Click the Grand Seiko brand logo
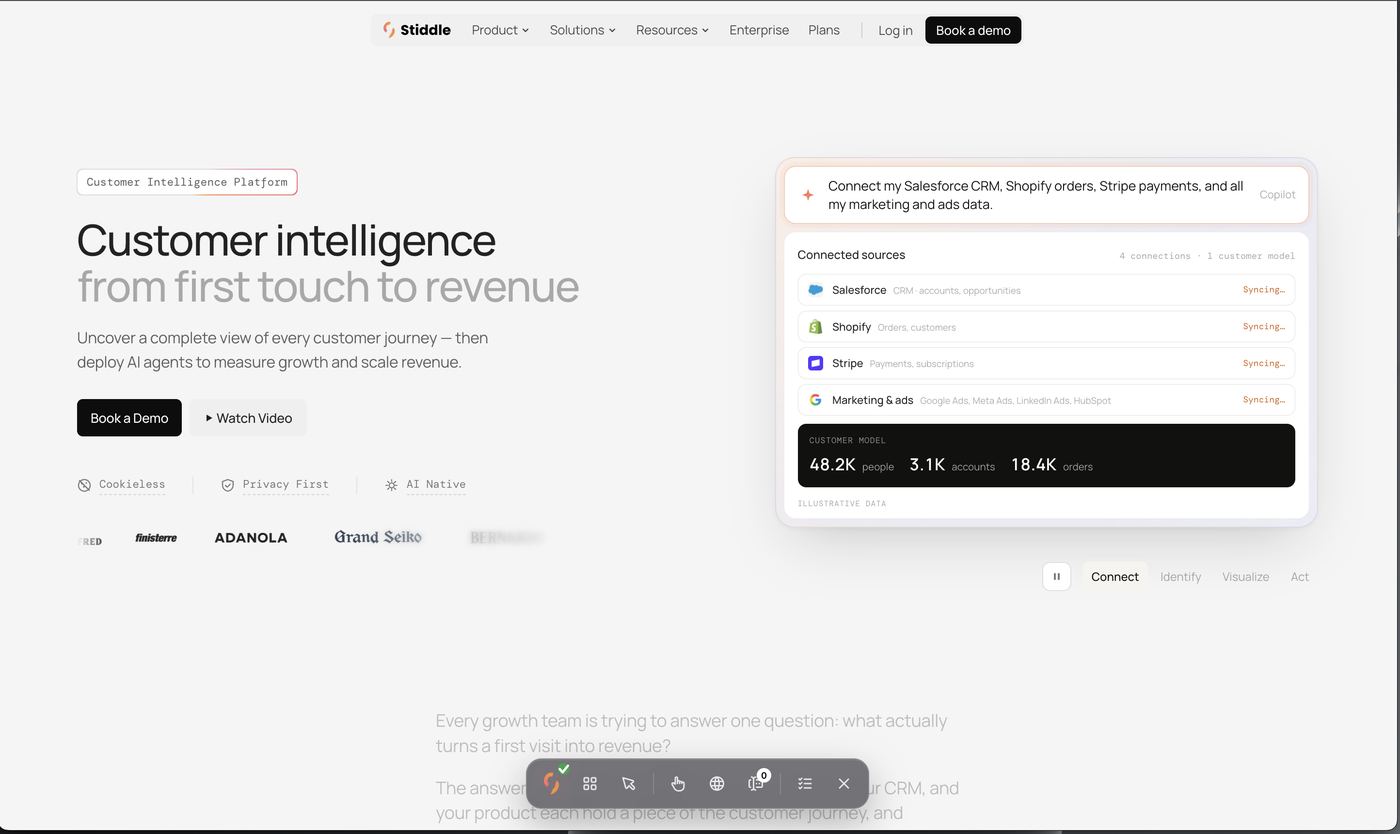The image size is (1400, 834). (x=378, y=537)
